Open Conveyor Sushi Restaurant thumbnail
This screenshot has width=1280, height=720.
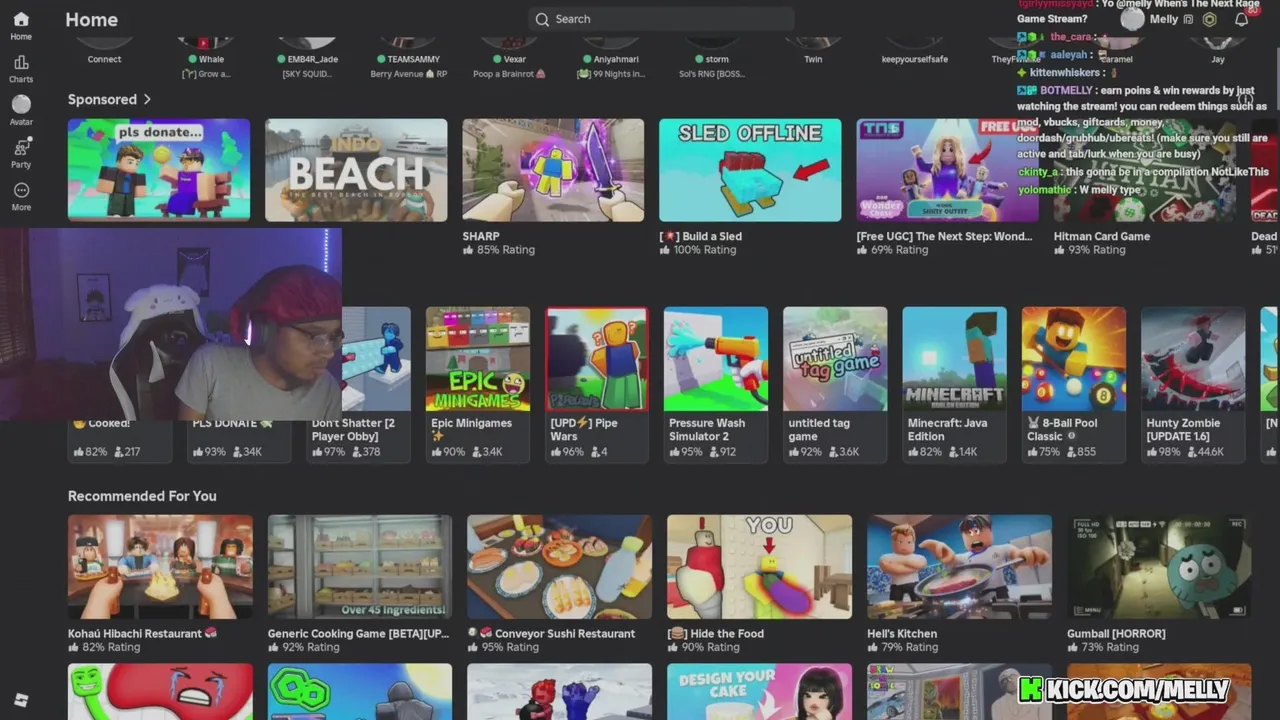click(560, 567)
